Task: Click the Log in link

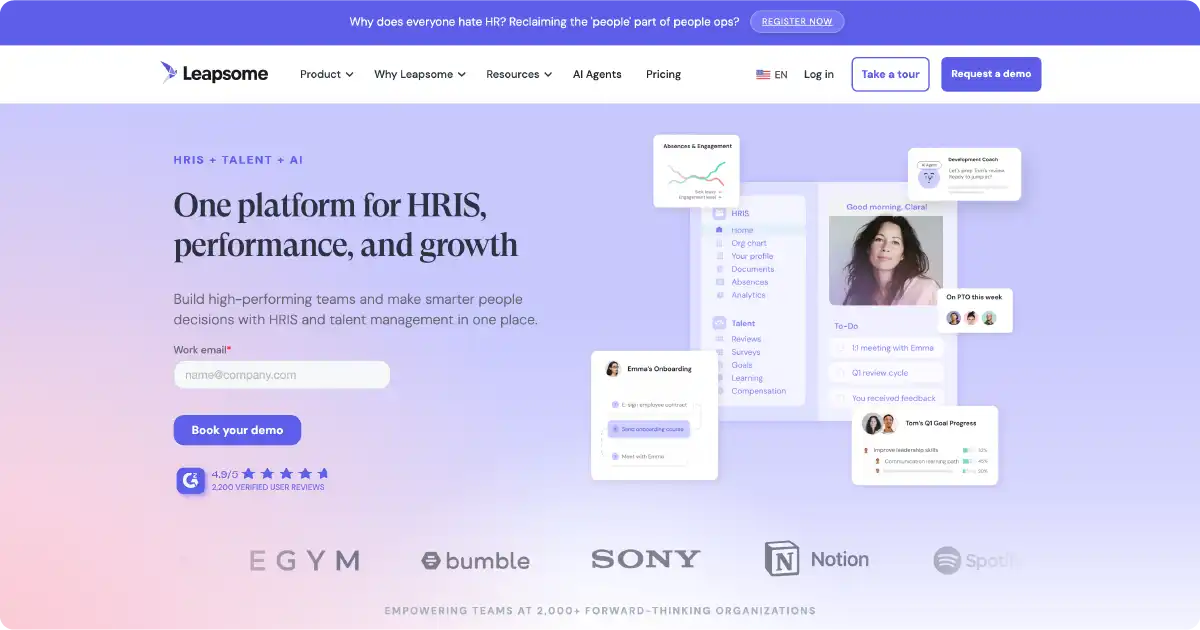Action: tap(818, 74)
